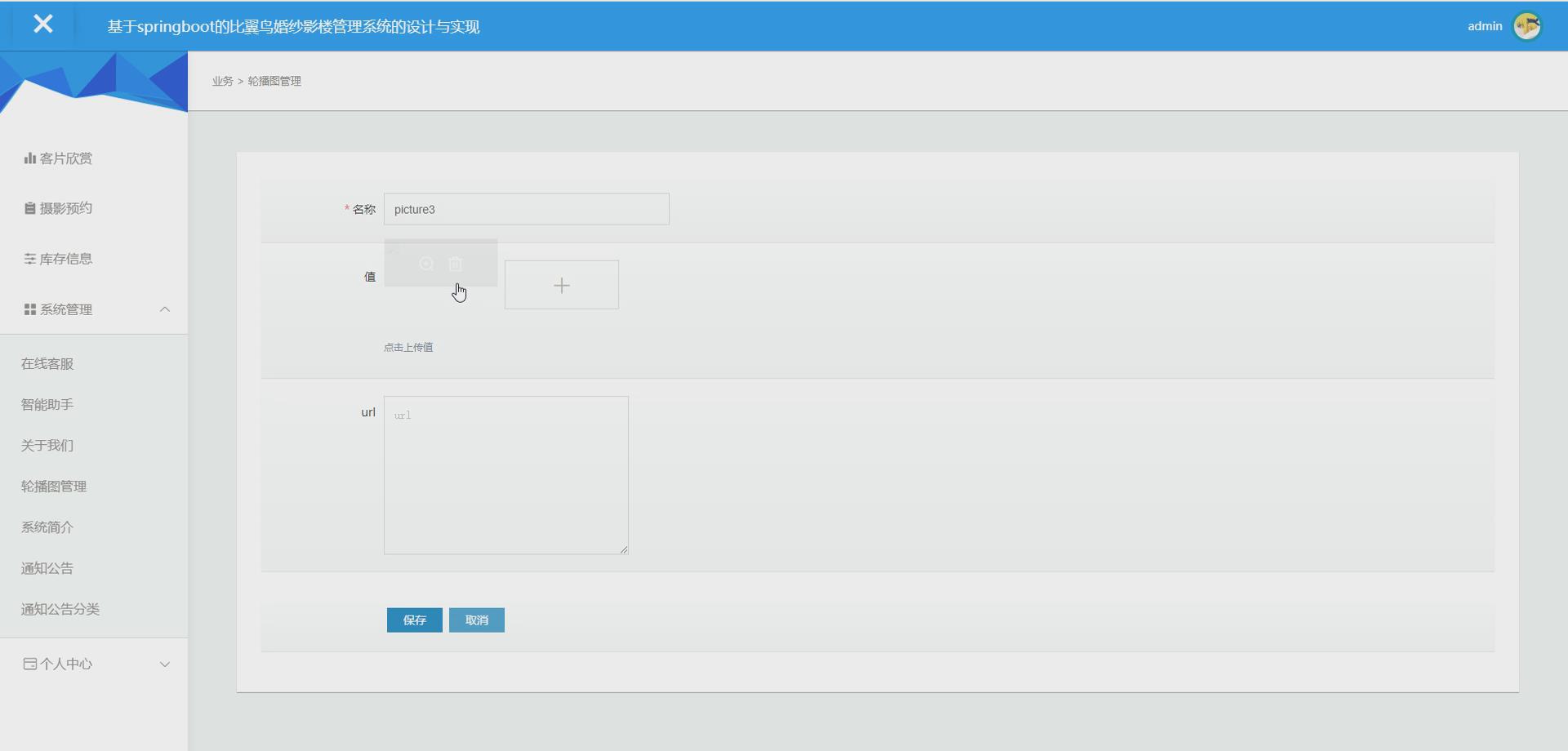The width and height of the screenshot is (1568, 751).
Task: Go to 通知公告分类
Action: (60, 609)
